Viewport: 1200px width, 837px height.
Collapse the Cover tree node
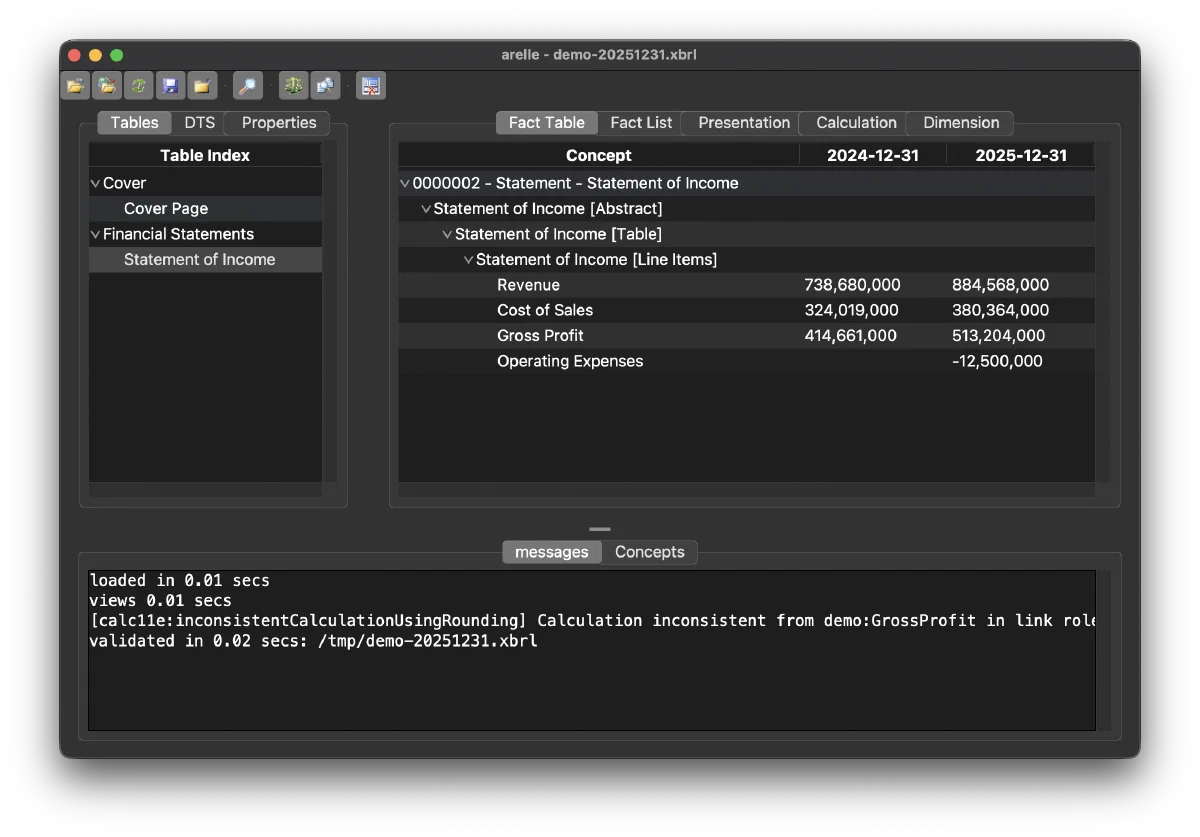tap(96, 184)
